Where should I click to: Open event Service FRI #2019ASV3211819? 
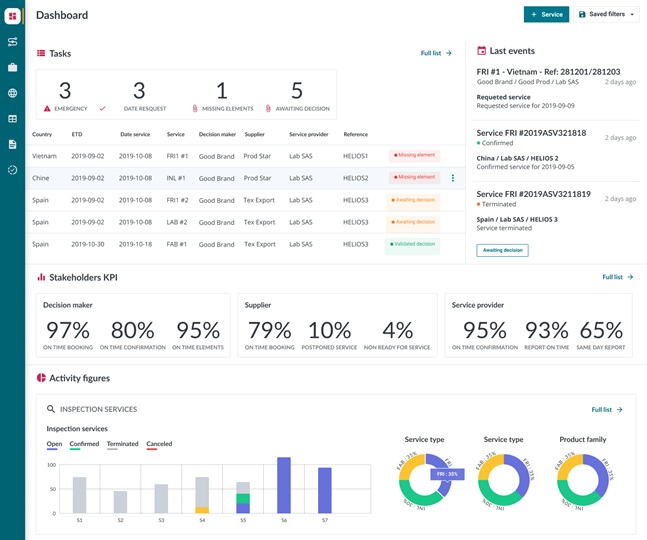click(534, 194)
